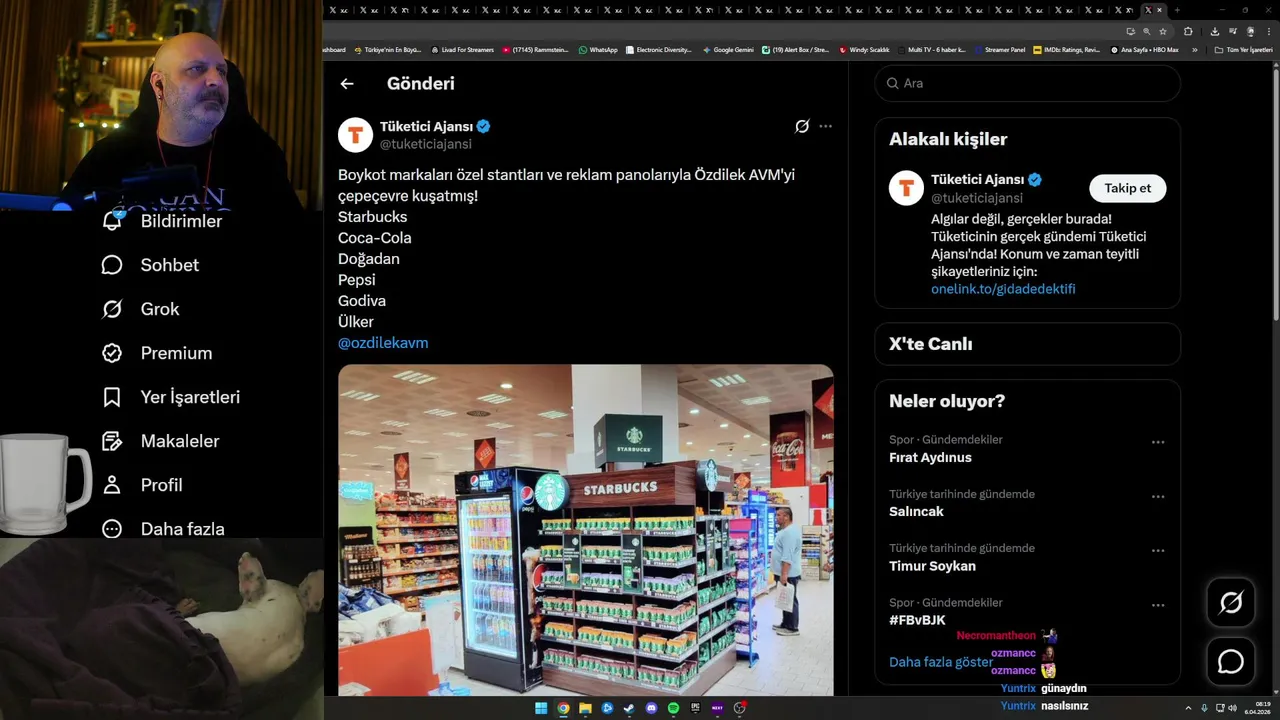Open the Timur Soykan trend

pyautogui.click(x=932, y=566)
